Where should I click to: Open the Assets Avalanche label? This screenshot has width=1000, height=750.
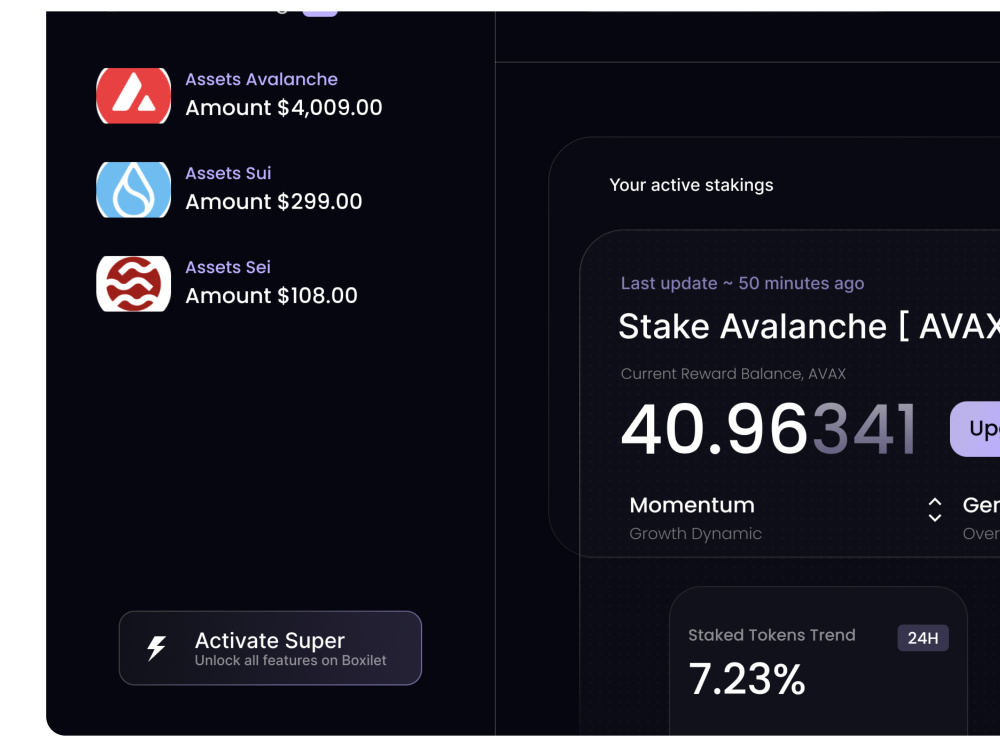[x=261, y=79]
